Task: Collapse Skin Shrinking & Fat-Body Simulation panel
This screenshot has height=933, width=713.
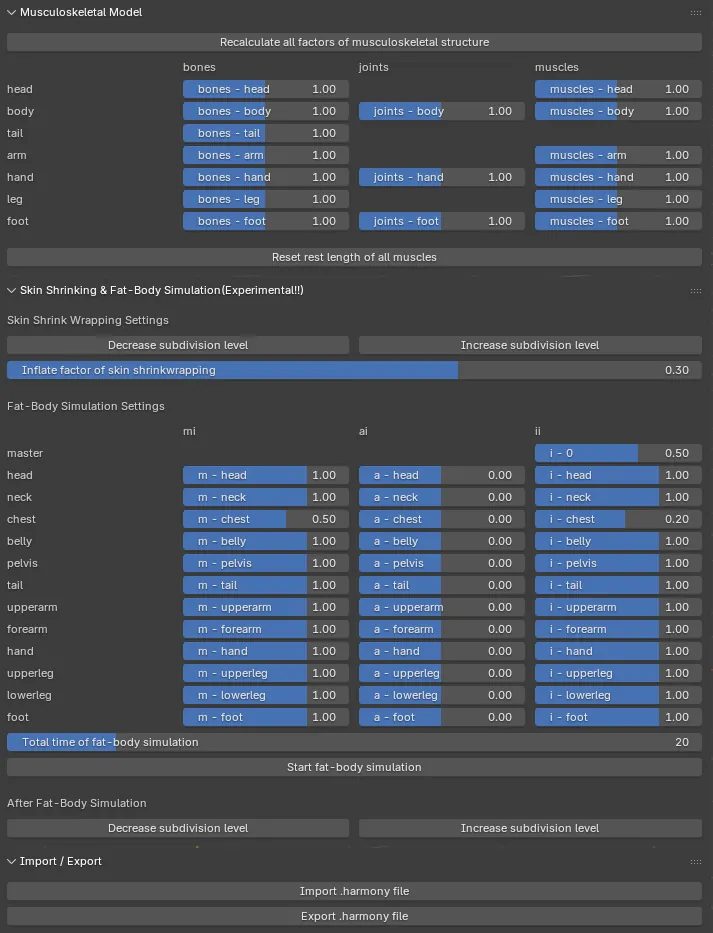Action: (11, 290)
